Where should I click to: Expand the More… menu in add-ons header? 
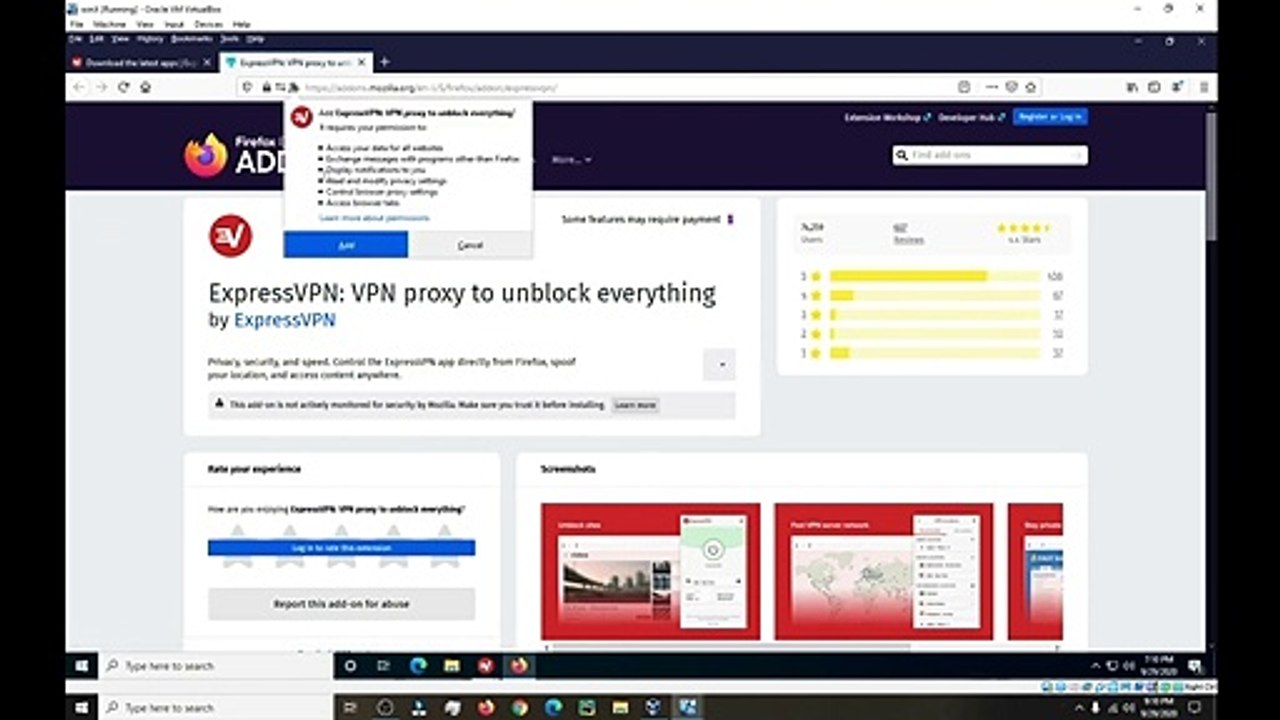pos(571,159)
